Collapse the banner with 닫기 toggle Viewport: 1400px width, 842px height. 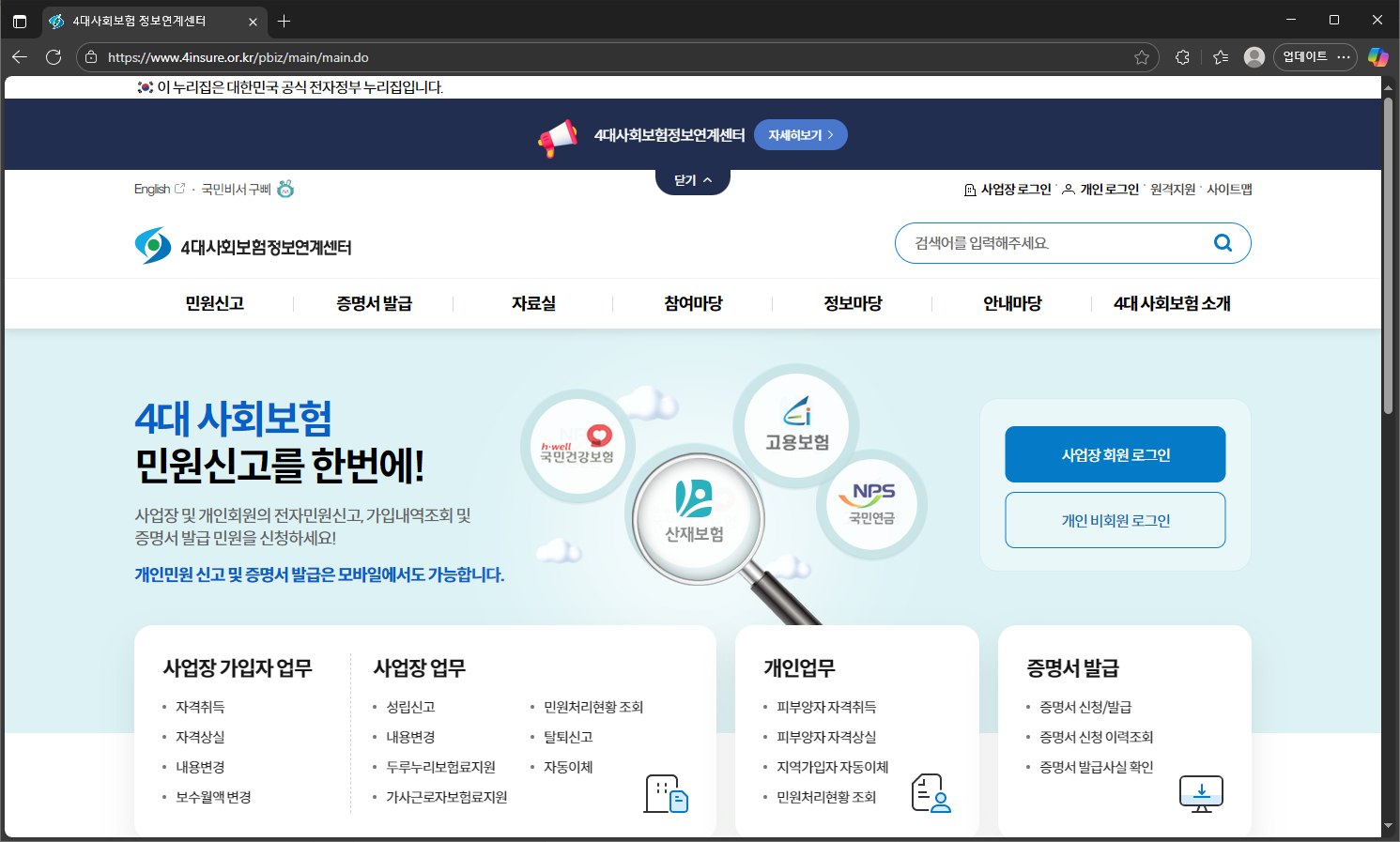[693, 180]
